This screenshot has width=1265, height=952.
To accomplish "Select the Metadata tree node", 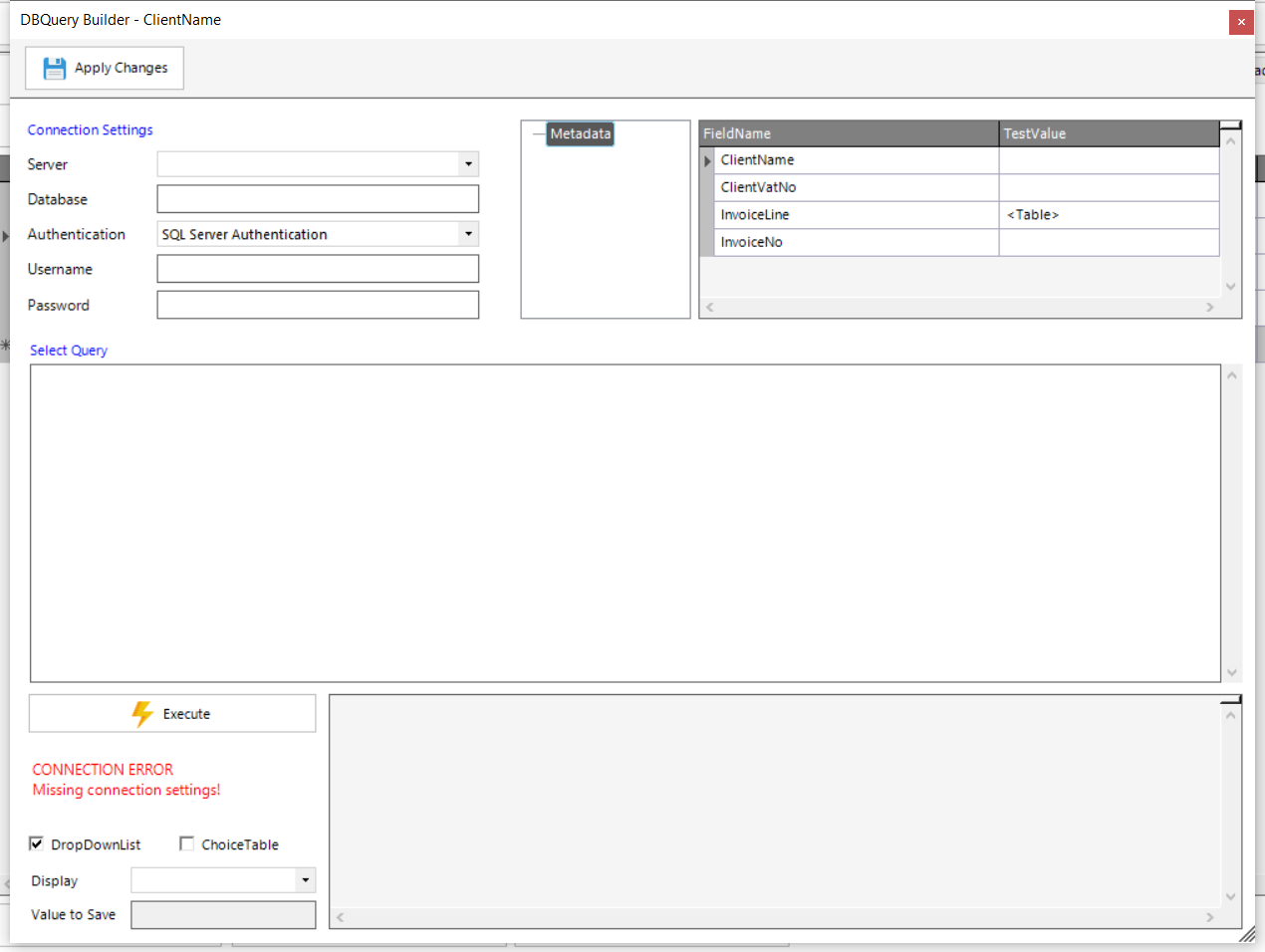I will click(580, 133).
